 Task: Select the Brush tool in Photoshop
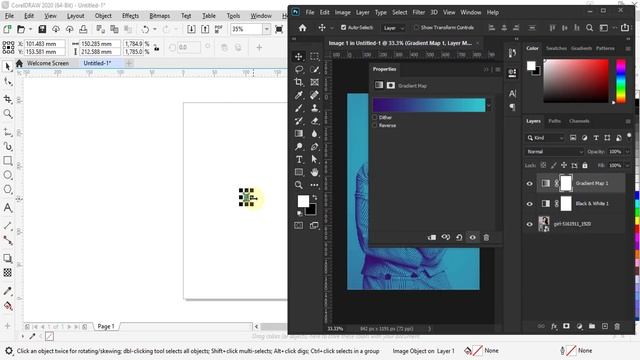tap(299, 108)
